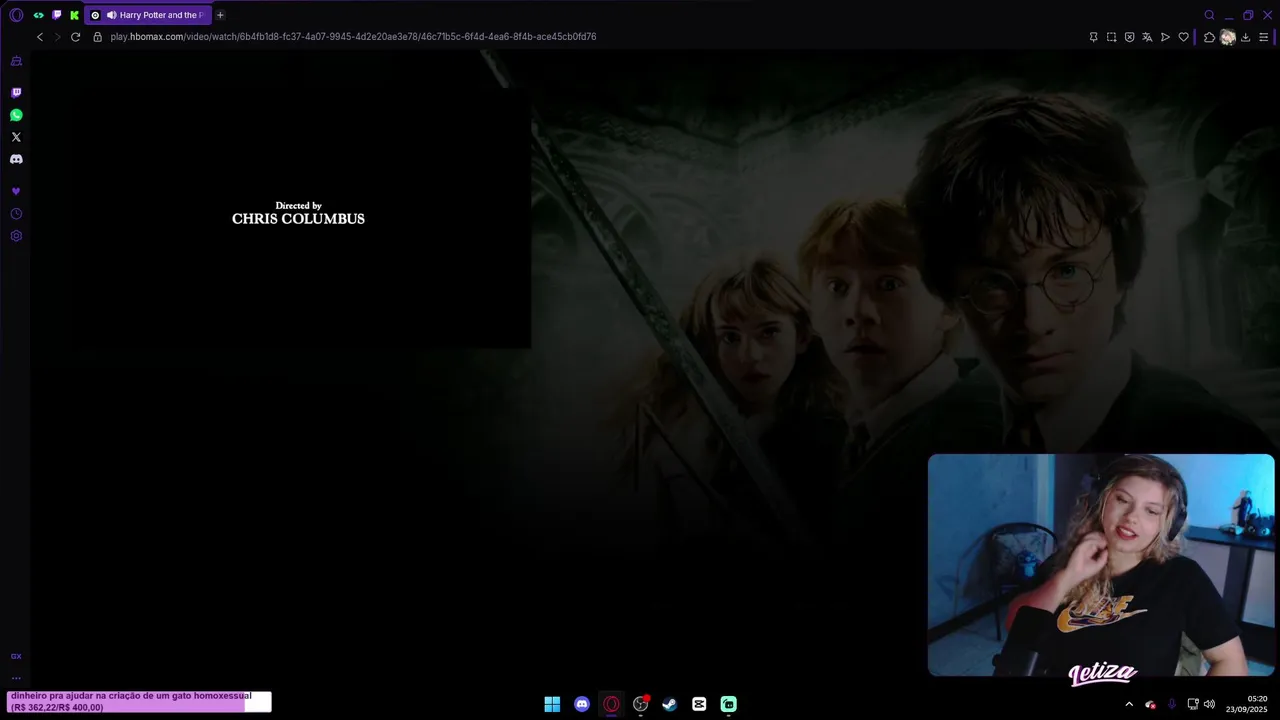Open WhatsApp in the sidebar
Image resolution: width=1280 pixels, height=720 pixels.
(x=16, y=115)
